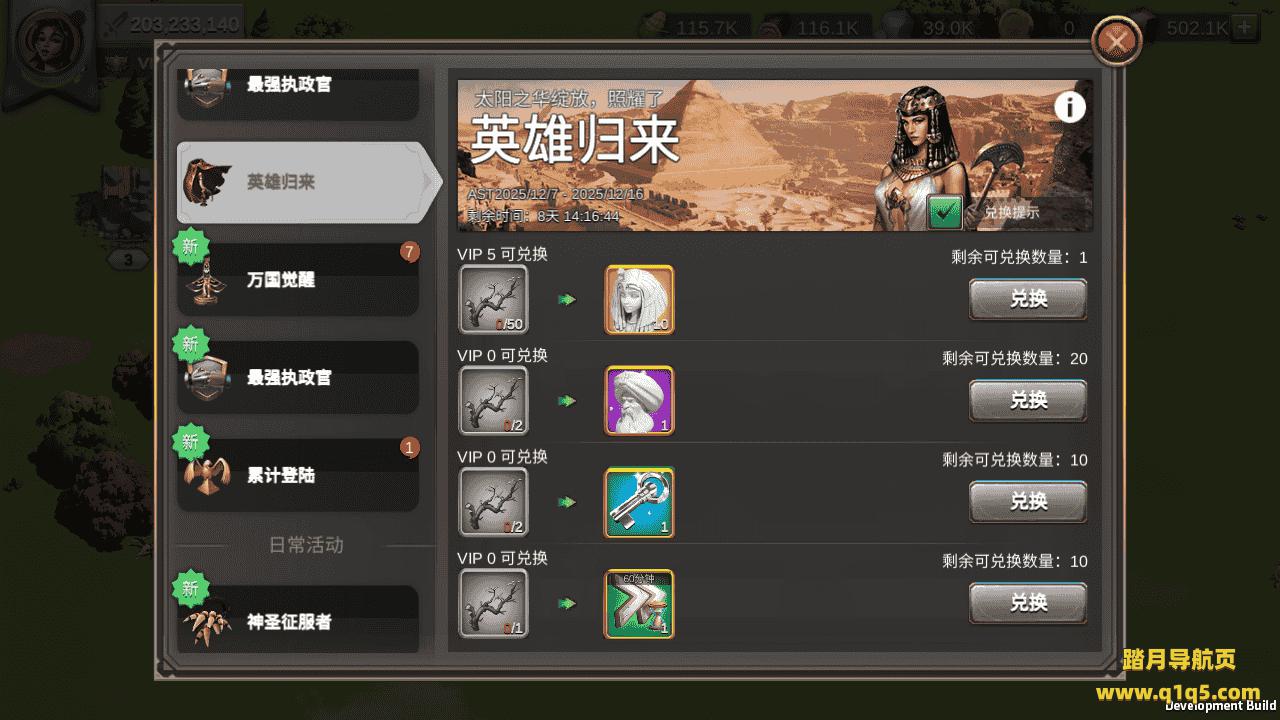Close the event panel with X button
Screen dimensions: 1280x720
[x=1116, y=41]
